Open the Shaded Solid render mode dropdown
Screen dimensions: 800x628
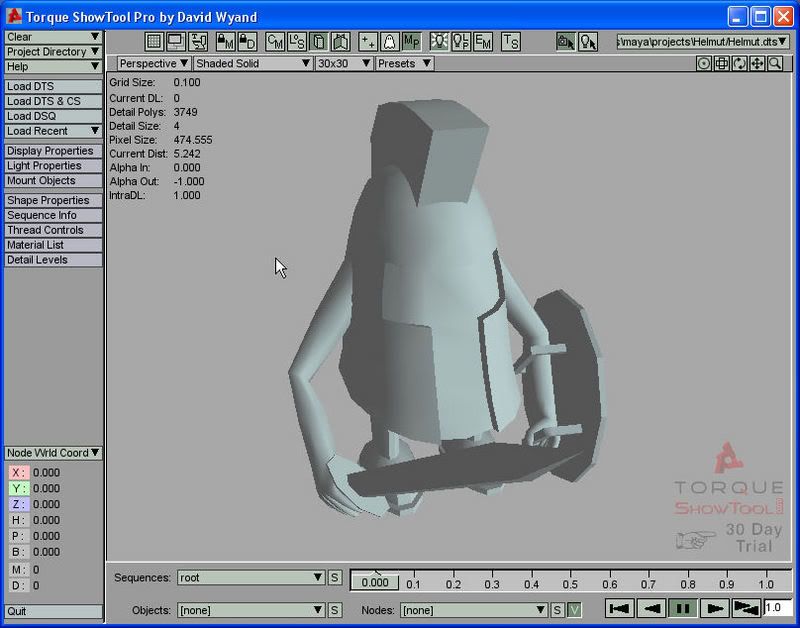tap(252, 63)
